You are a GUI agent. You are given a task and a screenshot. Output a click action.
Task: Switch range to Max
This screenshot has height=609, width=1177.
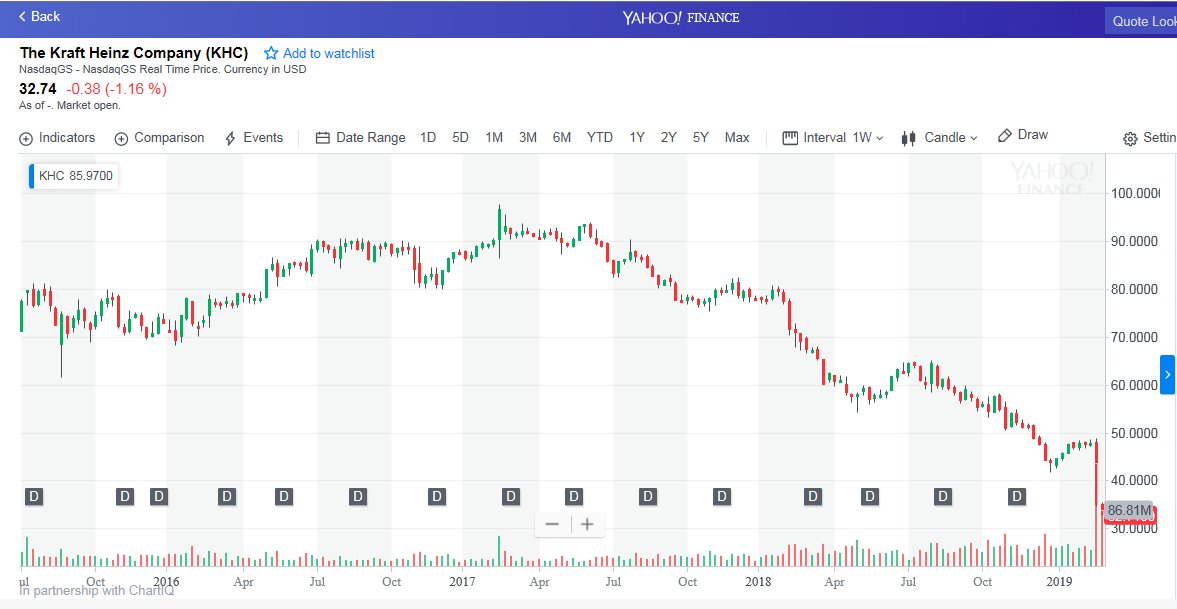click(737, 138)
